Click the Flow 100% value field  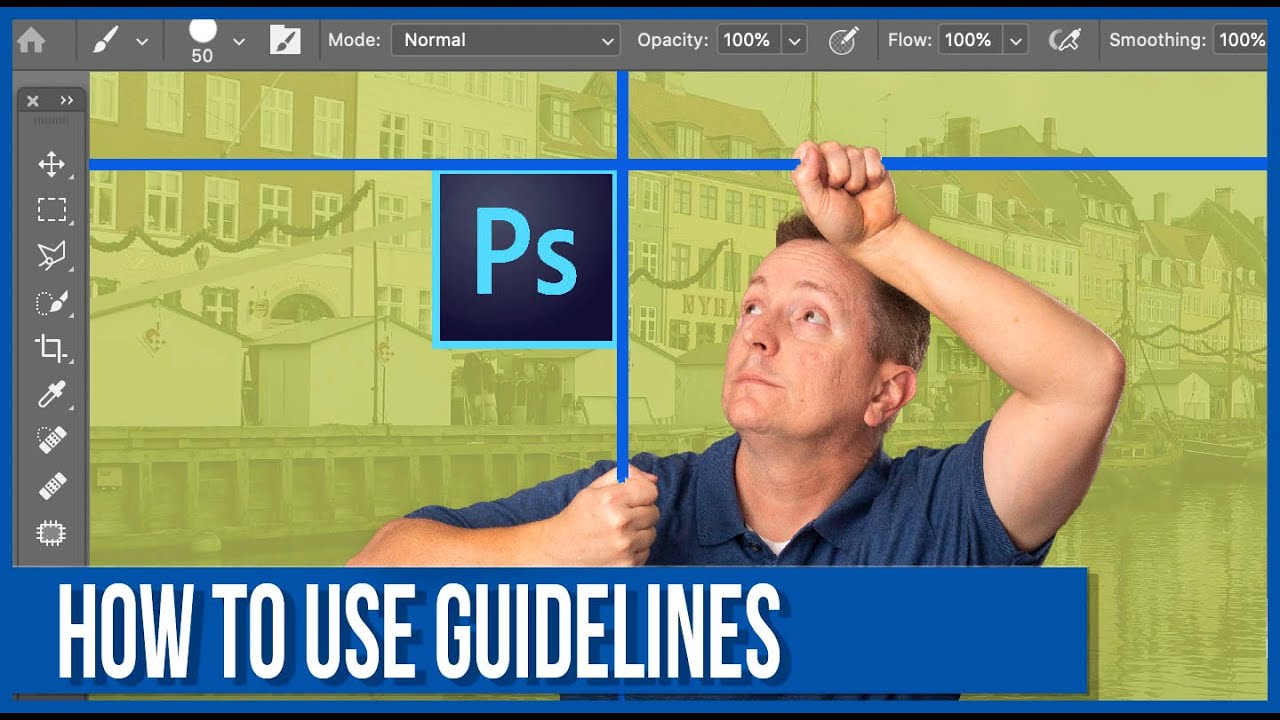(967, 41)
